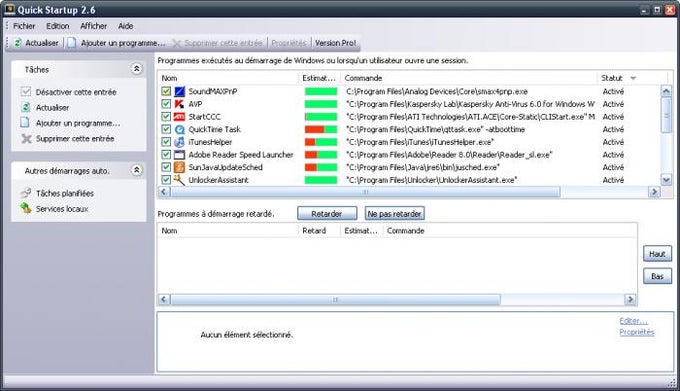Open the Editer... link
Viewport: 680px width, 391px height.
tap(633, 321)
